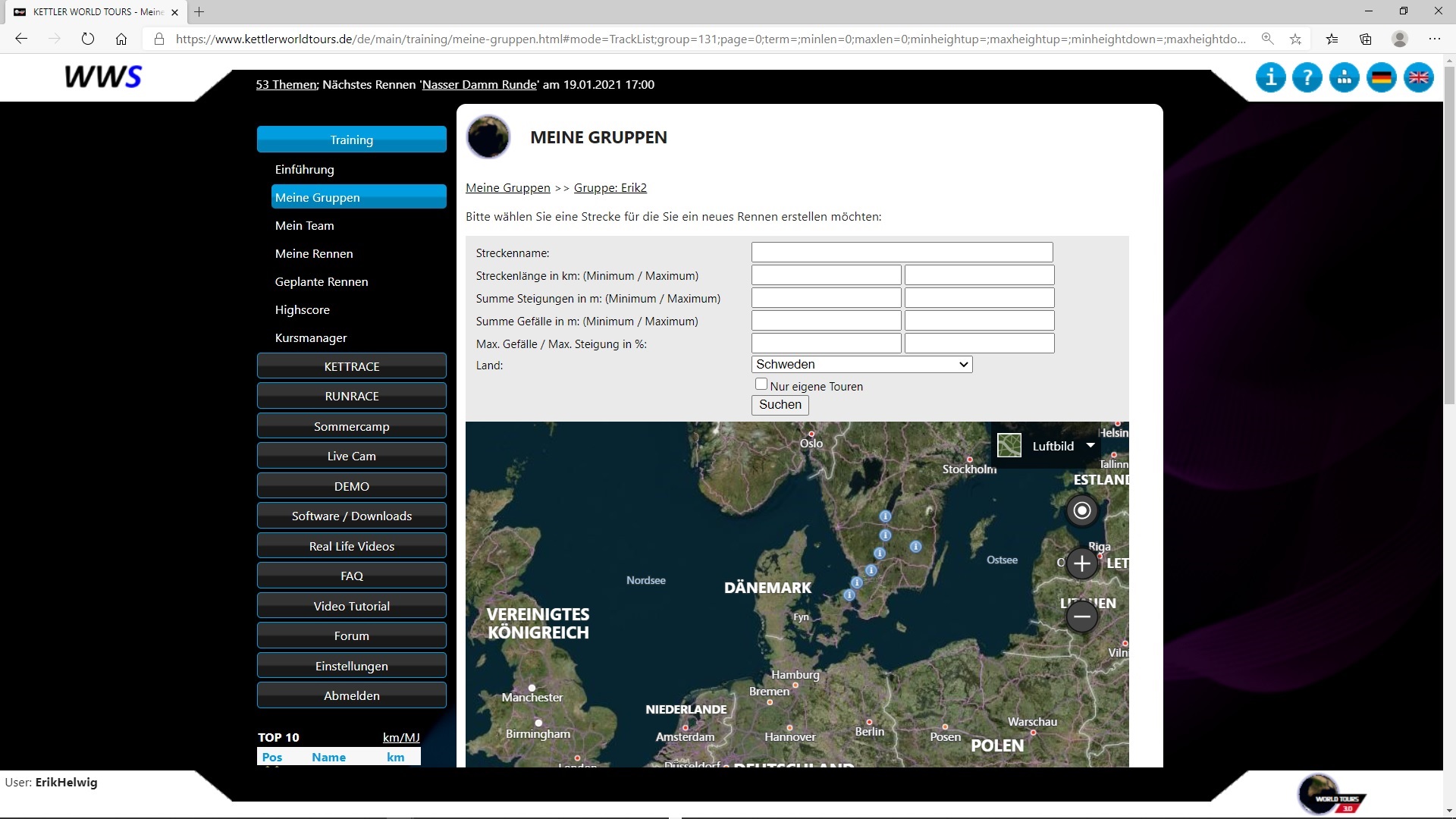Open the FAQ section
This screenshot has height=819, width=1456.
click(x=352, y=576)
